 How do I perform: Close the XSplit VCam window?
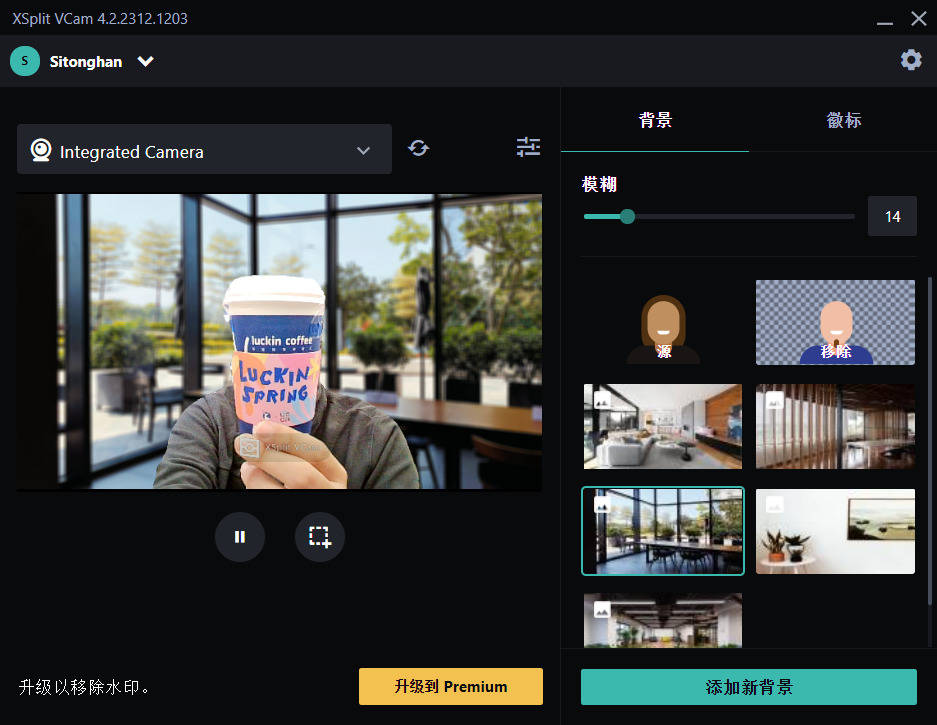tap(918, 19)
